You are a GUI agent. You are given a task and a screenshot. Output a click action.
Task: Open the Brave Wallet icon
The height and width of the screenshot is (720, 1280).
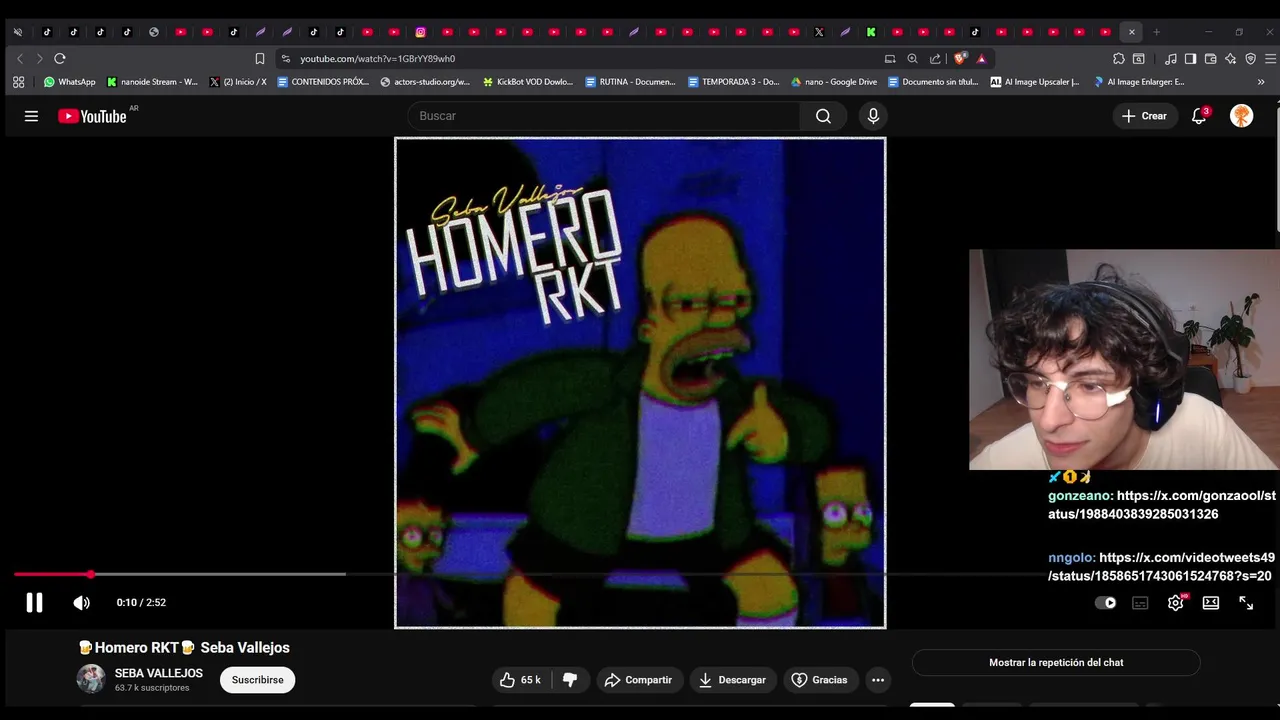point(1210,59)
